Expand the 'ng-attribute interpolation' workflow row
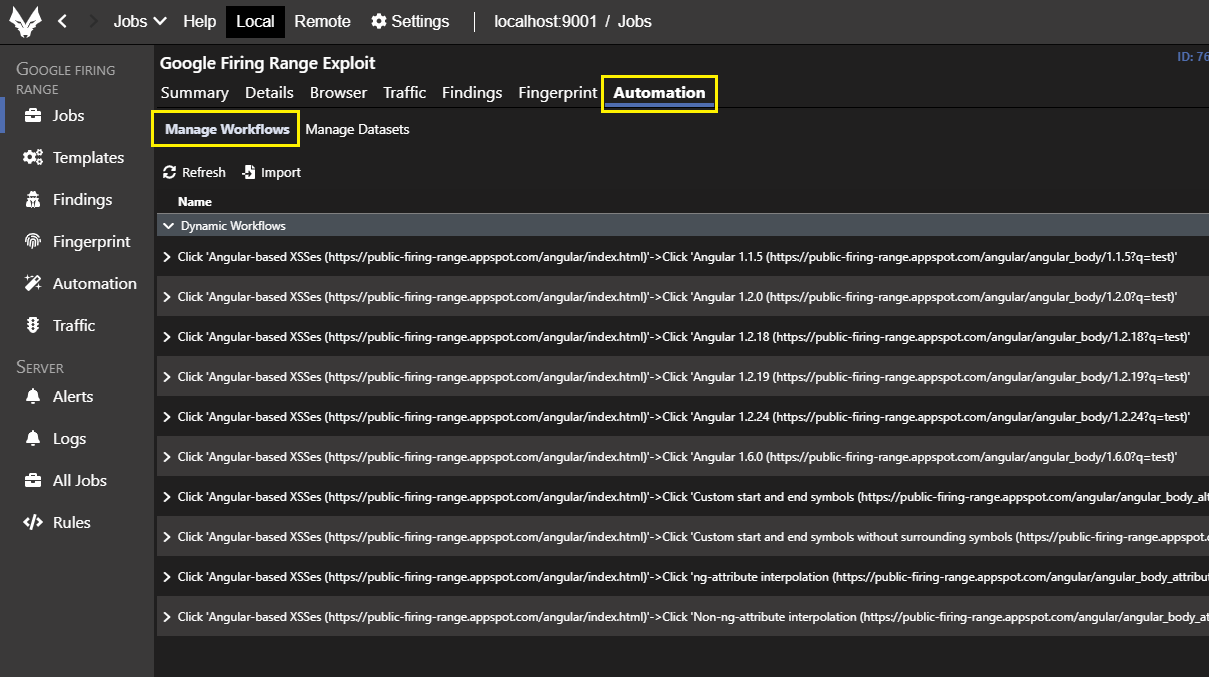This screenshot has height=677, width=1209. [x=167, y=577]
